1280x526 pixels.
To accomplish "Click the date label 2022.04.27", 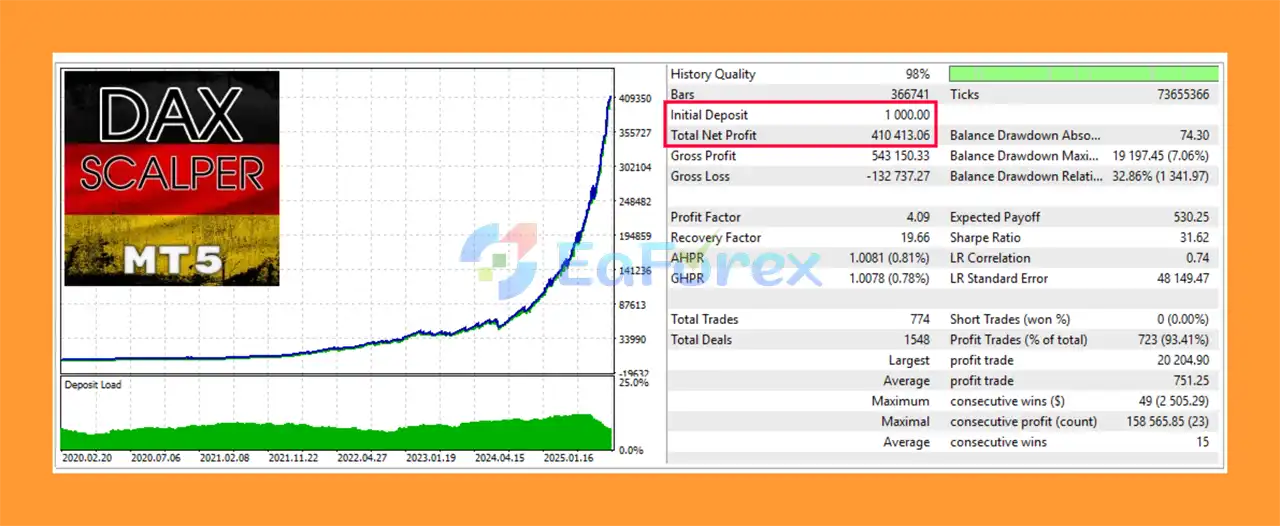I will (362, 459).
